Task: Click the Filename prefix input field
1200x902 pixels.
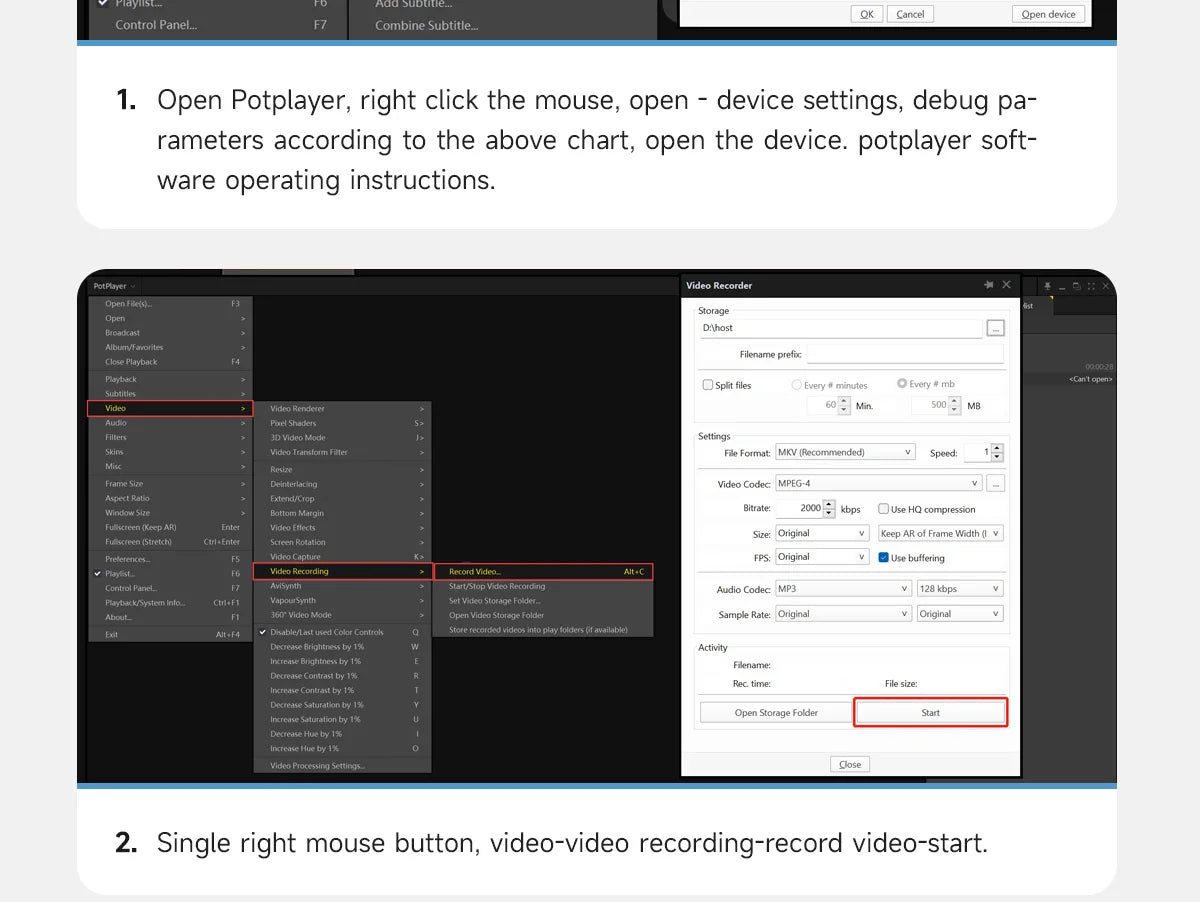Action: pyautogui.click(x=904, y=354)
